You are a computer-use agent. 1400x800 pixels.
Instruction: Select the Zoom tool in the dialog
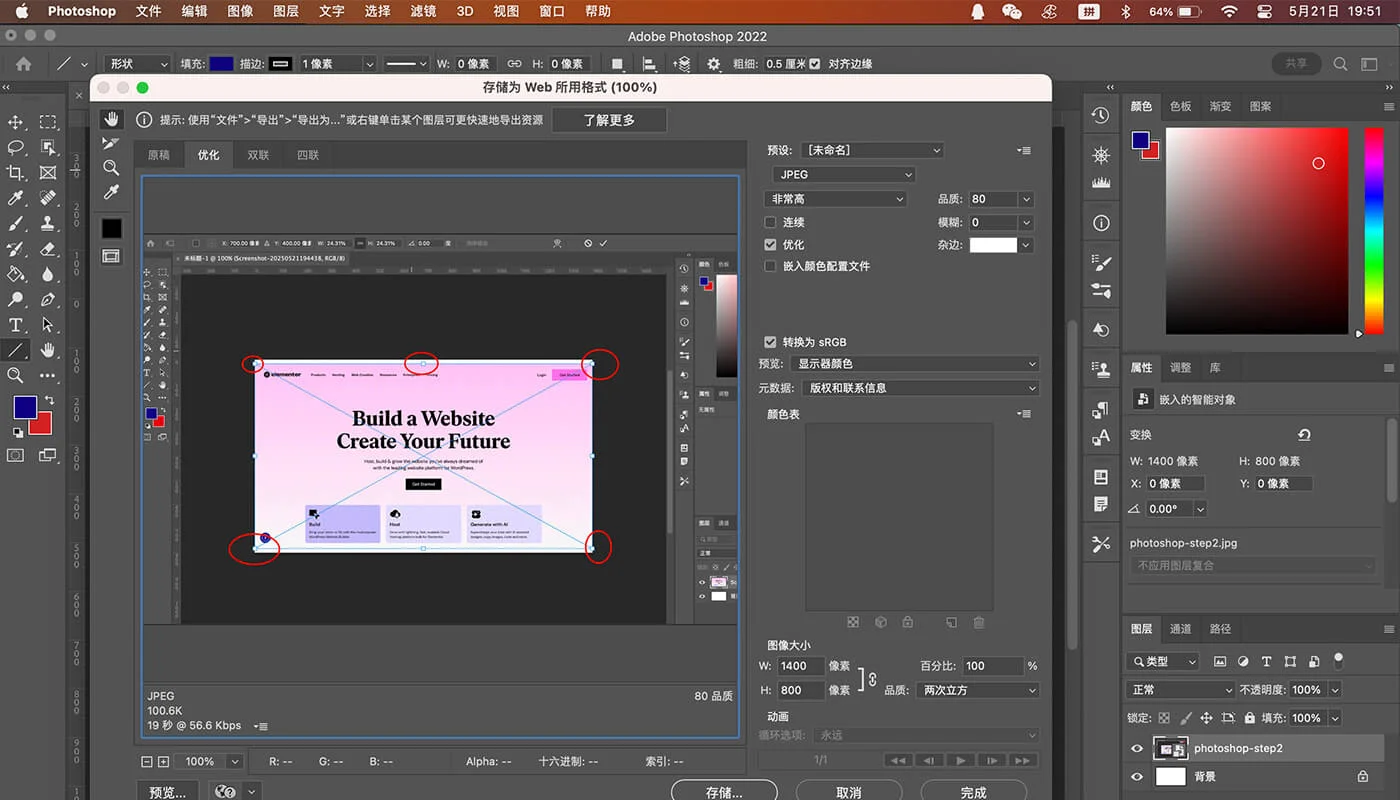(x=111, y=169)
